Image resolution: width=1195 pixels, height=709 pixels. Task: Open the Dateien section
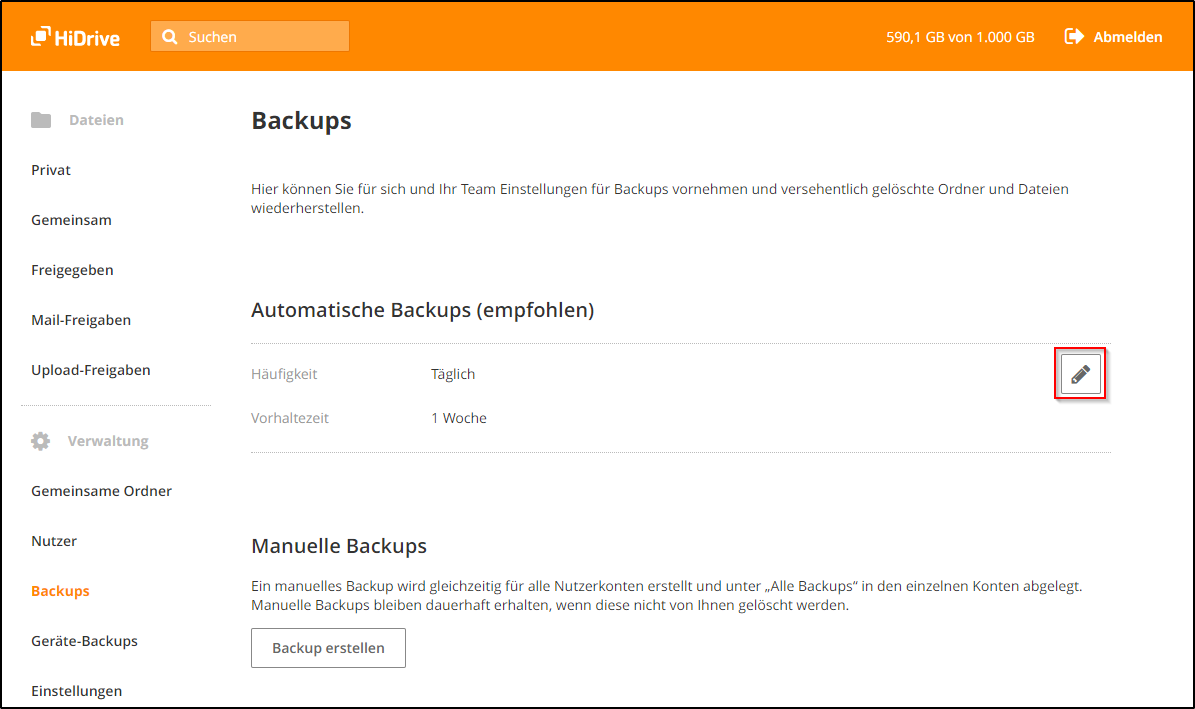(96, 120)
